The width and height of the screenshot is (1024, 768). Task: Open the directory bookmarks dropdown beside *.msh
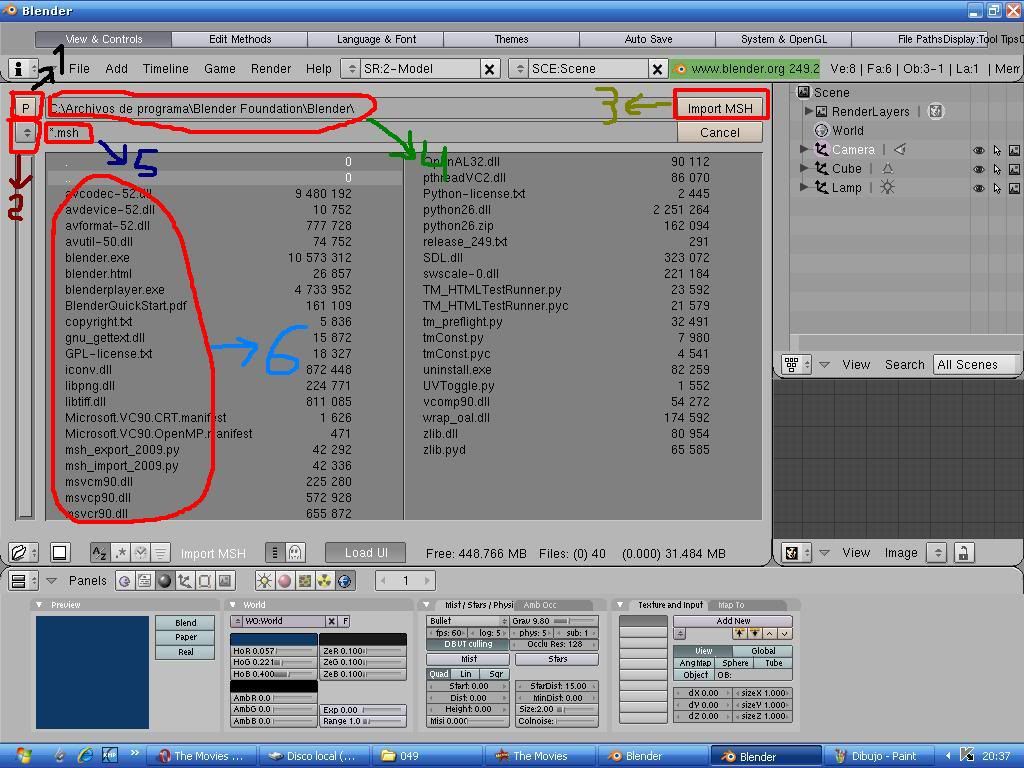[x=25, y=133]
